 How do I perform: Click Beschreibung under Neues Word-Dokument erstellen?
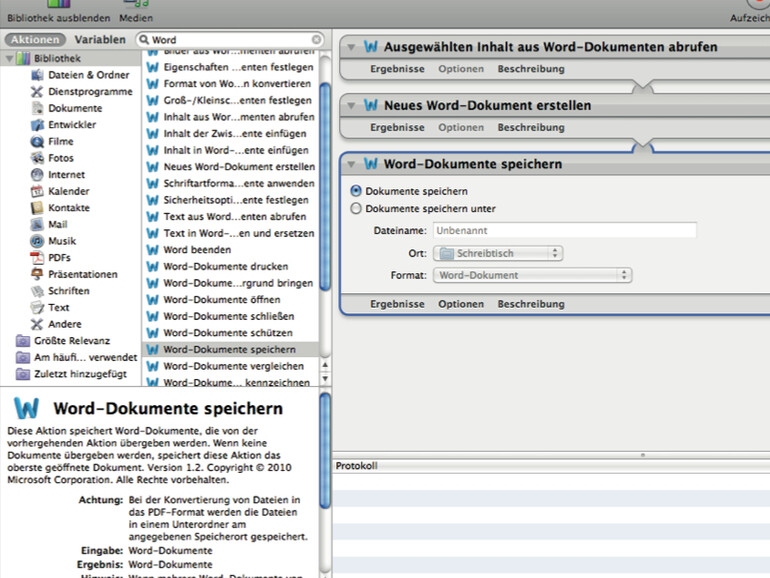coord(531,128)
